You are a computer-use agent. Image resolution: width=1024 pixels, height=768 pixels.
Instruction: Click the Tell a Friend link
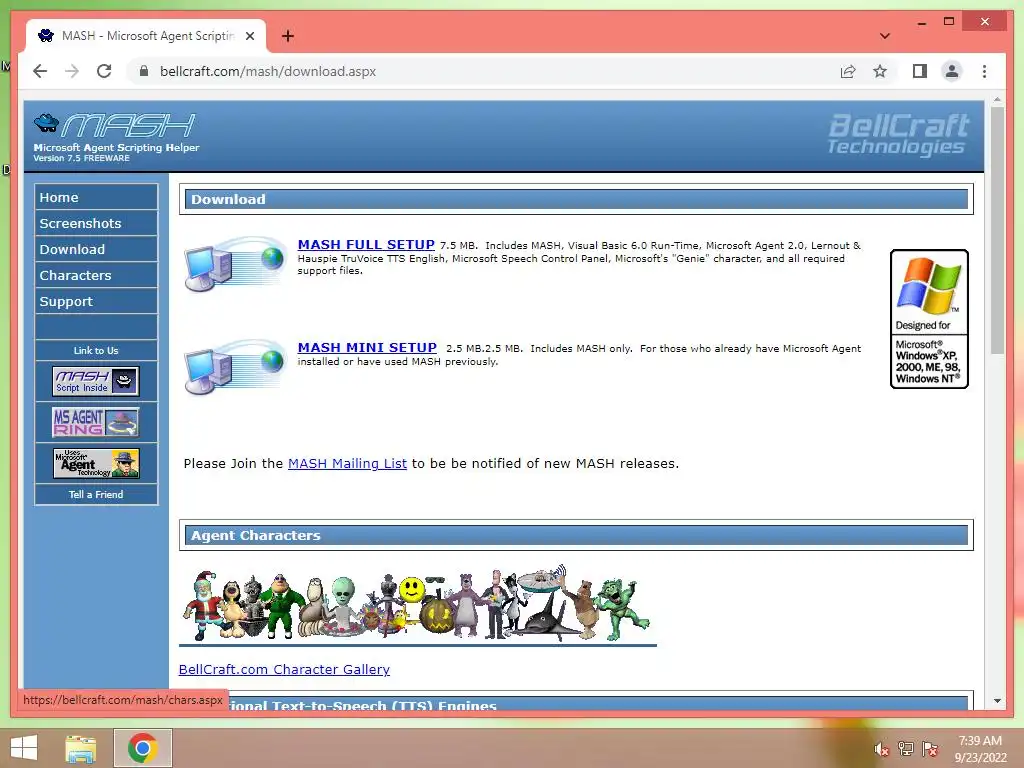coord(96,494)
